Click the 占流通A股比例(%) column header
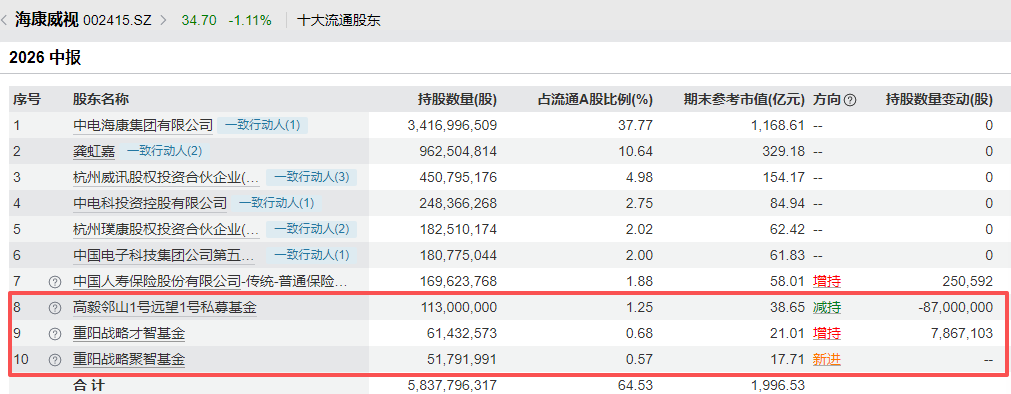Viewport: 1011px width, 394px height. [595, 100]
